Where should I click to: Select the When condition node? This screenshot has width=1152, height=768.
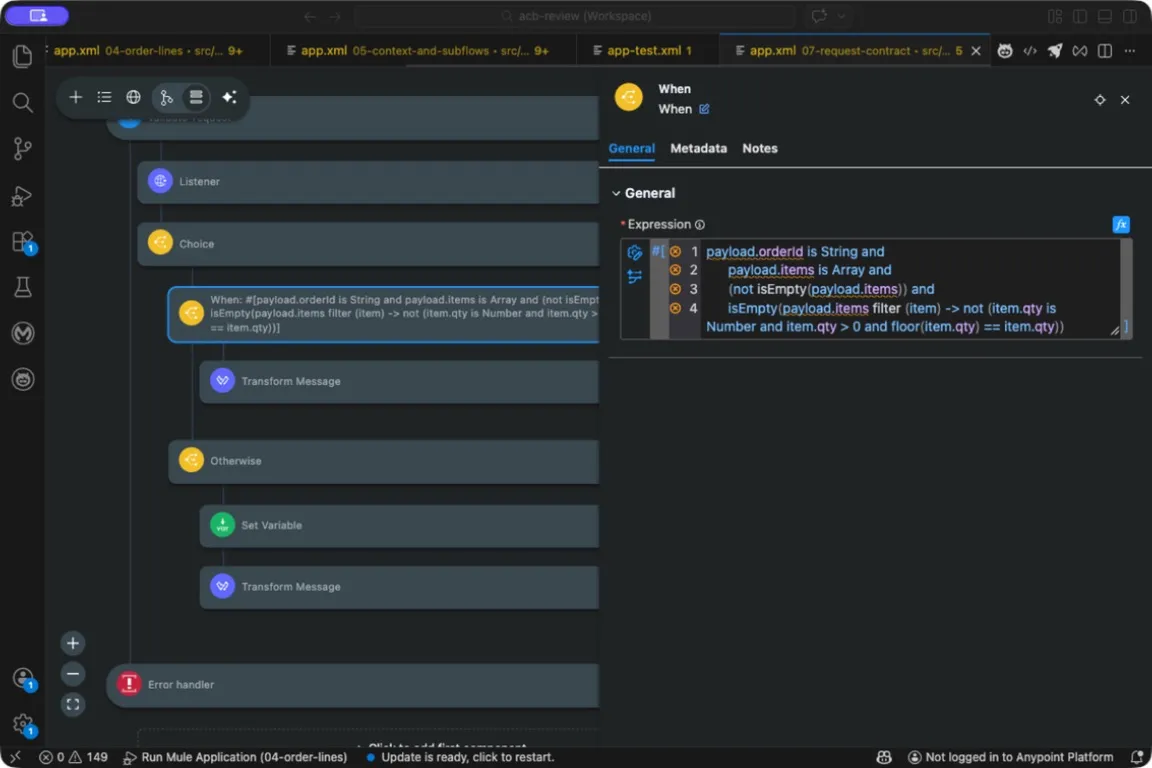(x=384, y=314)
